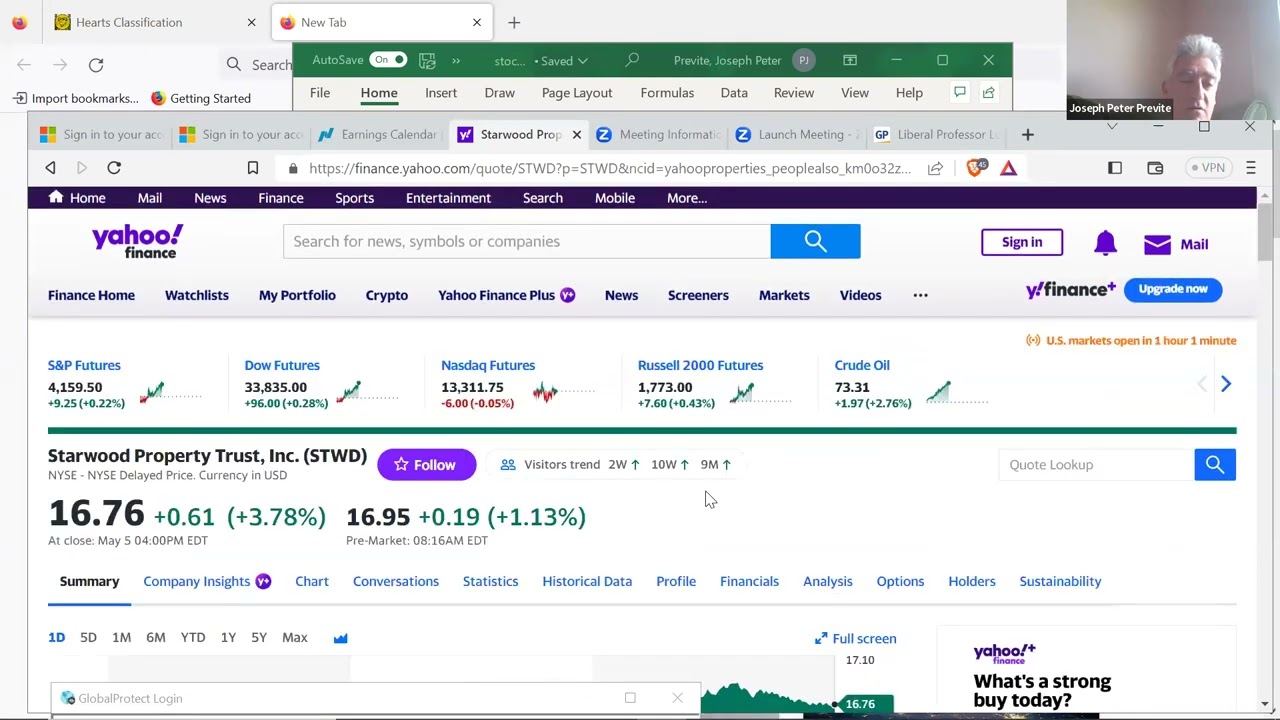Screen dimensions: 1280x720
Task: Open the Excel Home ribbon tab
Action: click(379, 93)
